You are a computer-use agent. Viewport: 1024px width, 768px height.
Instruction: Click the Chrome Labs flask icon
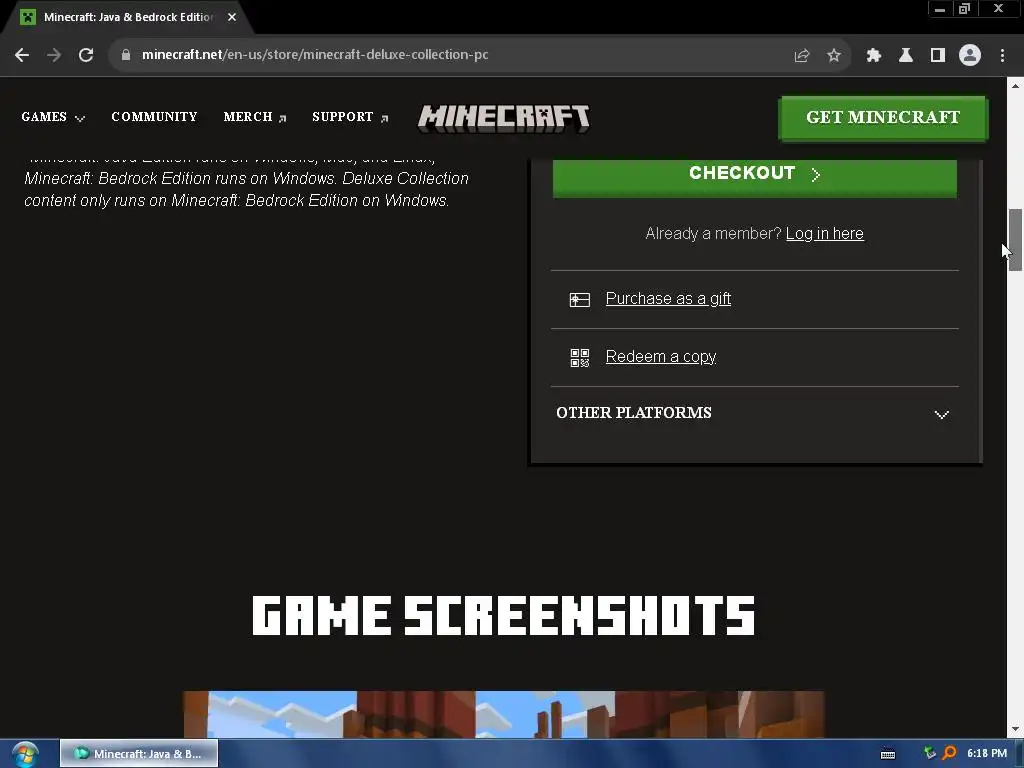[905, 56]
